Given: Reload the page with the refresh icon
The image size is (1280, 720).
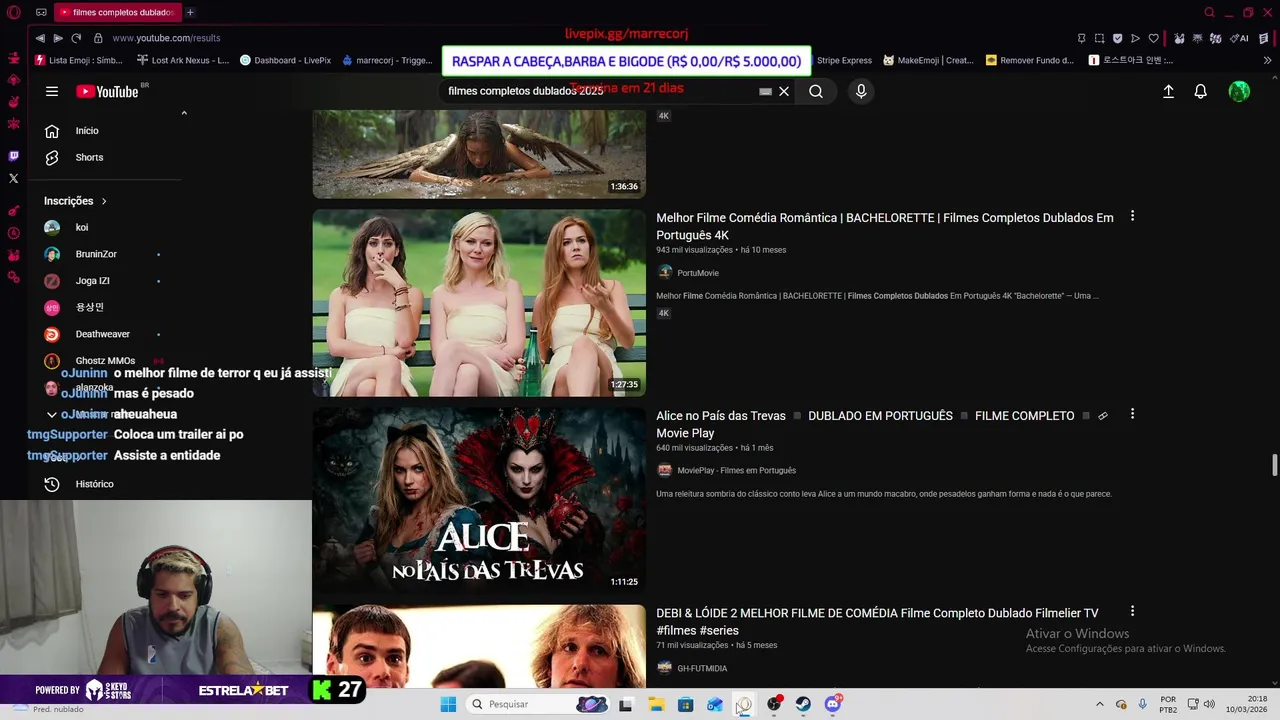Looking at the screenshot, I should (76, 38).
